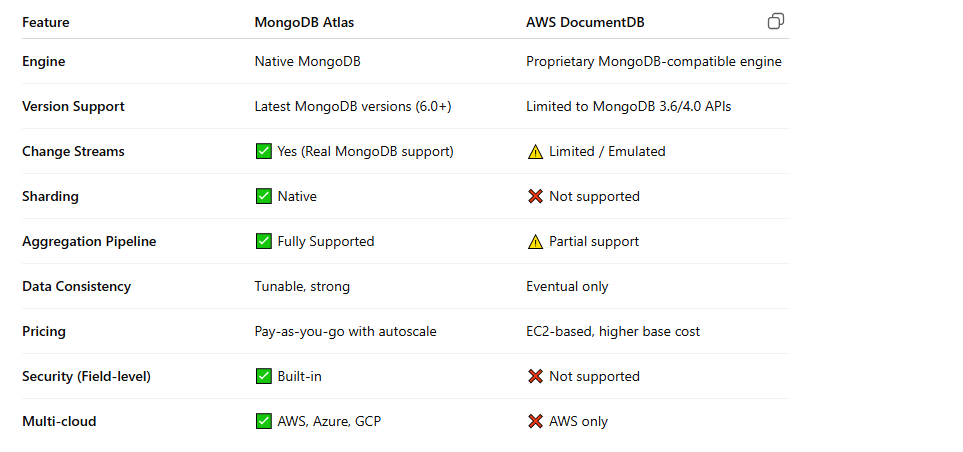The height and width of the screenshot is (452, 963).
Task: Click warning icon beside Partial support
Action: [535, 241]
